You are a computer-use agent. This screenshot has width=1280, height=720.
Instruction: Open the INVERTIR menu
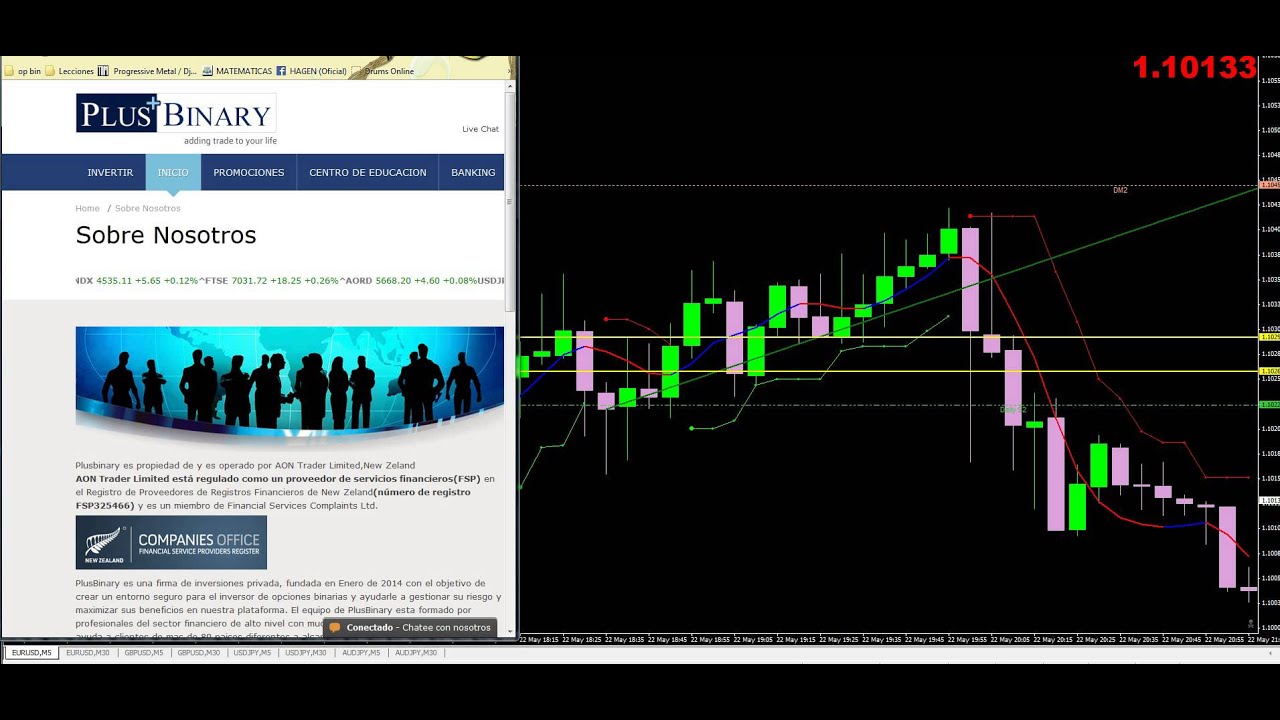[x=110, y=173]
